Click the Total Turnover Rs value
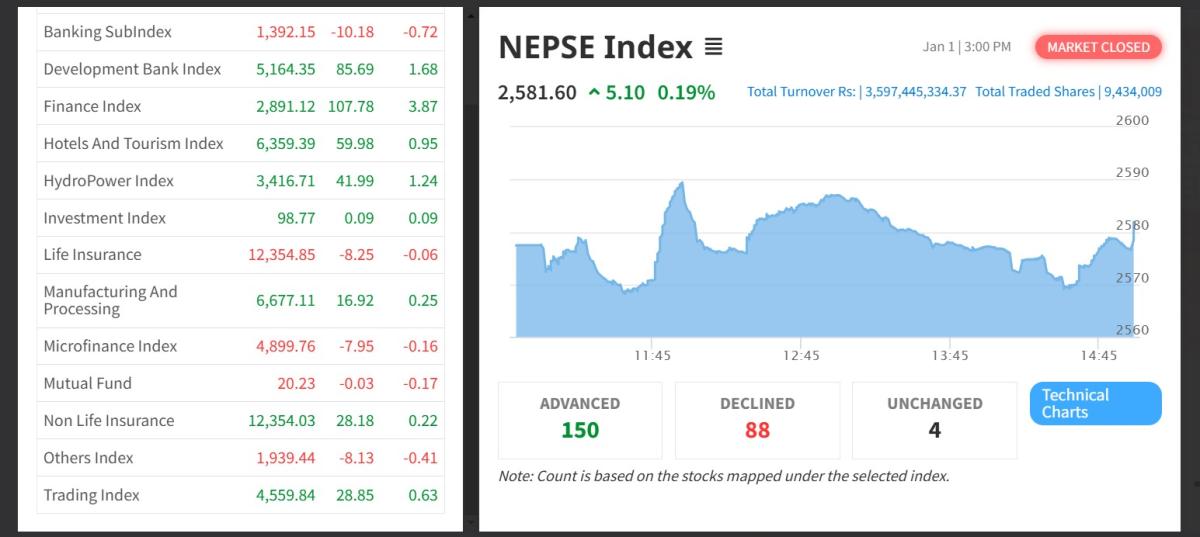1200x537 pixels. pos(915,92)
